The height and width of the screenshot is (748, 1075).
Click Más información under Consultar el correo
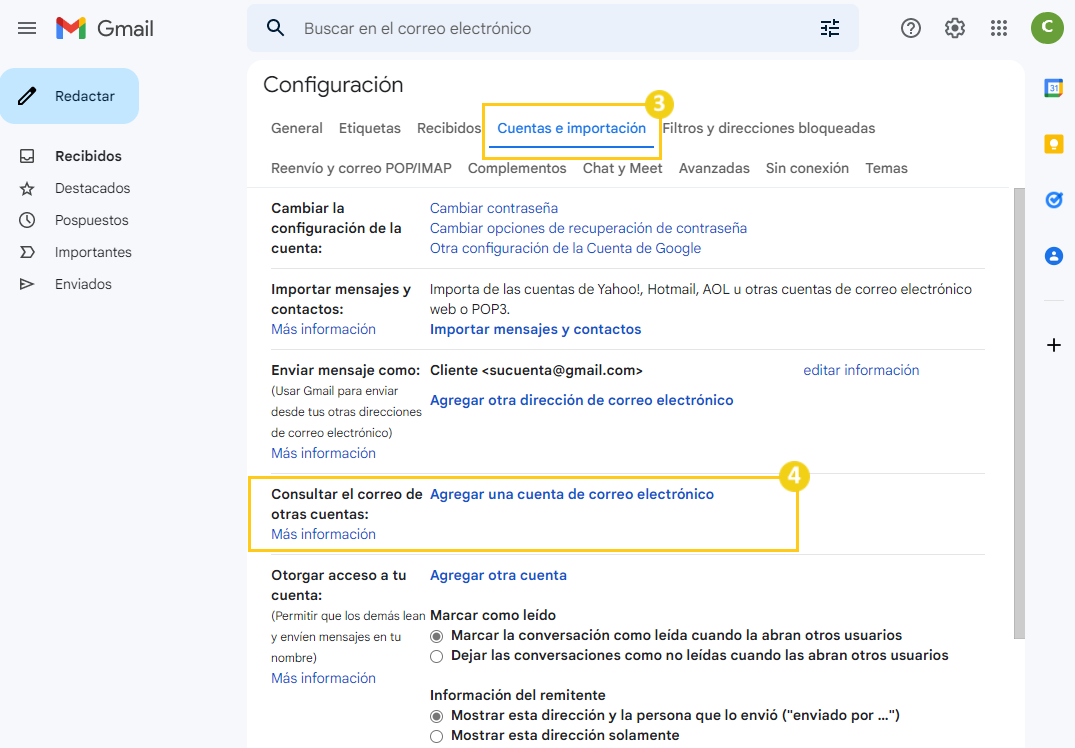coord(324,534)
